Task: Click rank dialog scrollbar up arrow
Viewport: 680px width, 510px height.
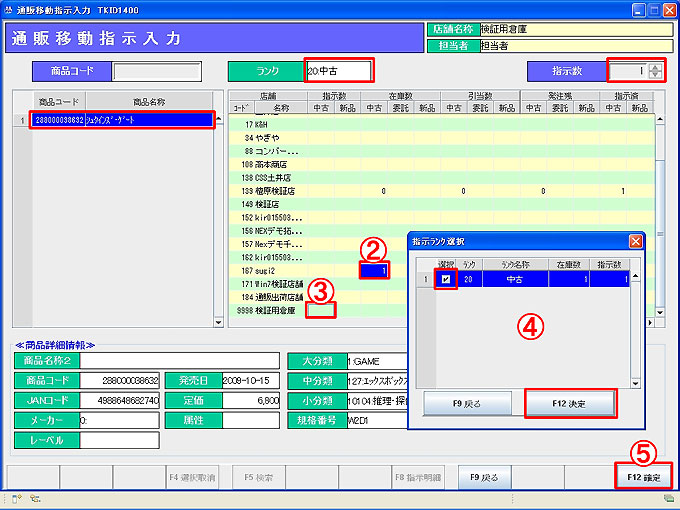Action: (635, 276)
